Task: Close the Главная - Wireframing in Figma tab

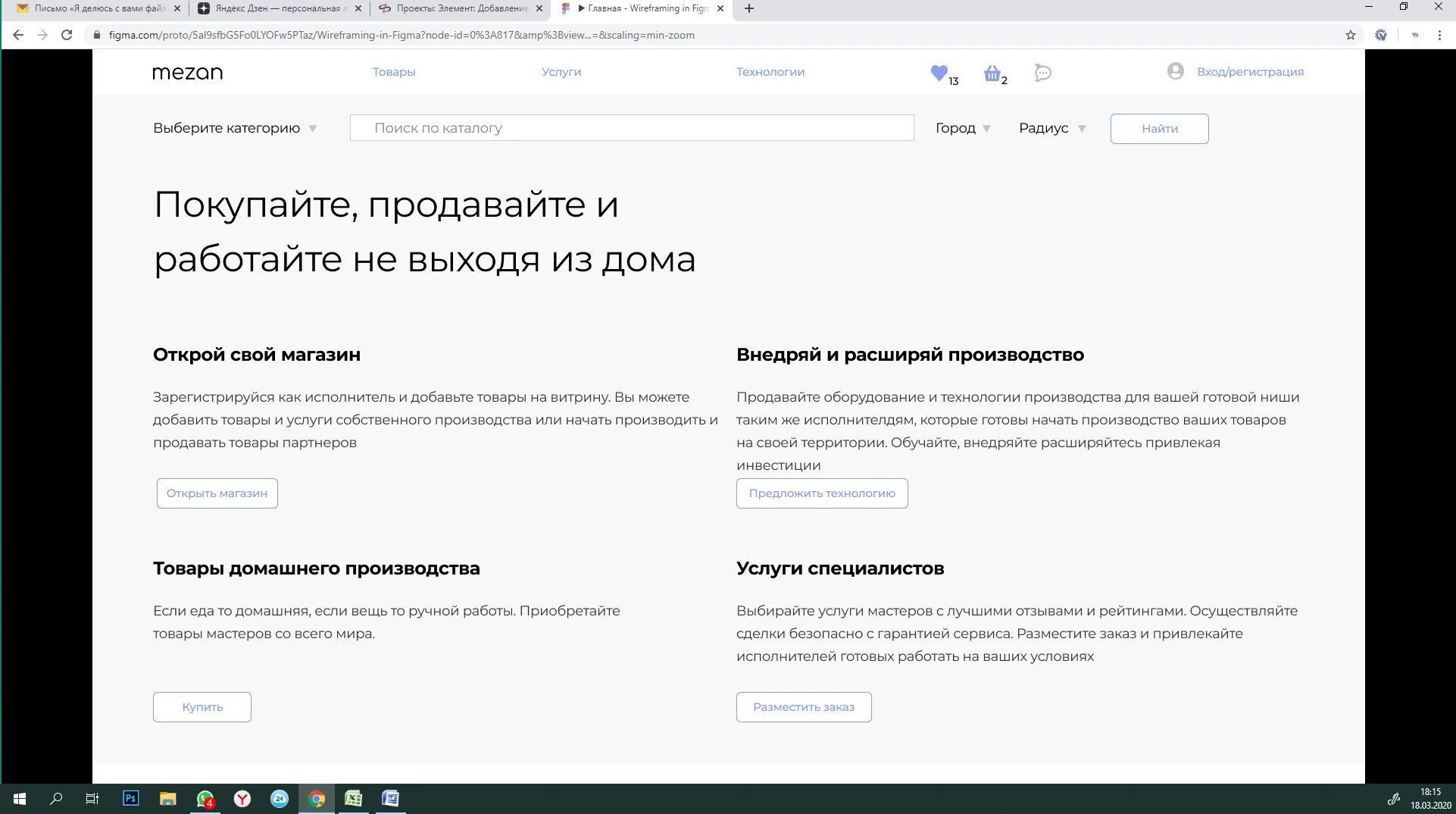Action: point(720,8)
